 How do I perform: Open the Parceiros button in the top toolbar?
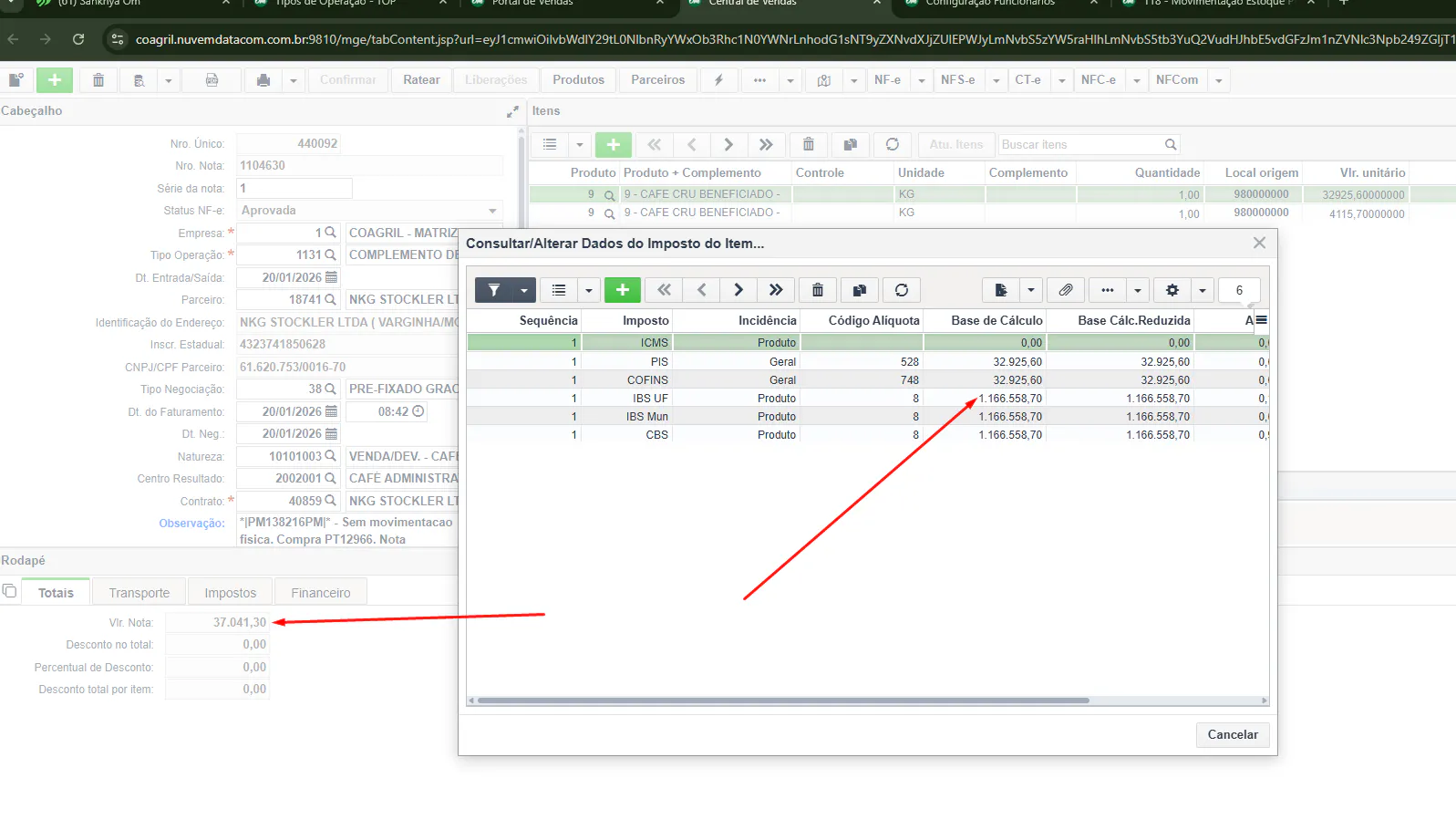[x=657, y=80]
